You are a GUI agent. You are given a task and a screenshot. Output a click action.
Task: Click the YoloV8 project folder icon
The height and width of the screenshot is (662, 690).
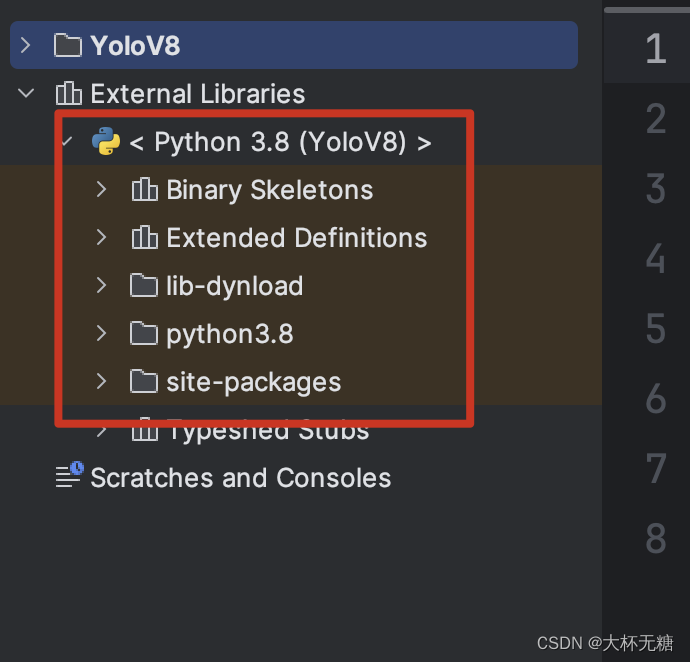tap(68, 46)
